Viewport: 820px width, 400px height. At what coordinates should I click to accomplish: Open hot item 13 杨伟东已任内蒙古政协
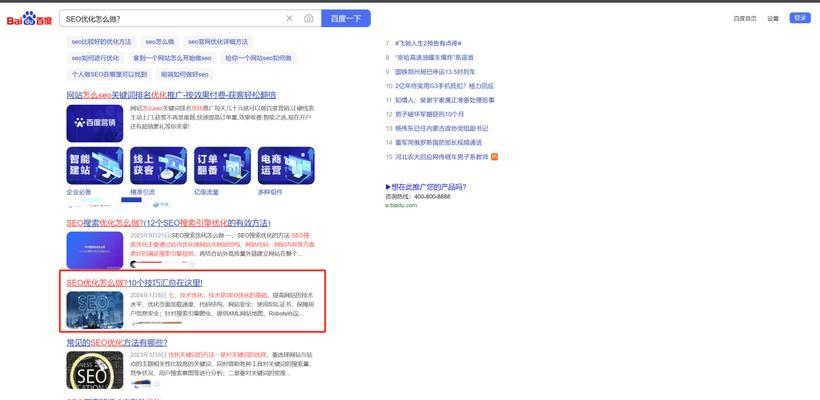coord(441,128)
